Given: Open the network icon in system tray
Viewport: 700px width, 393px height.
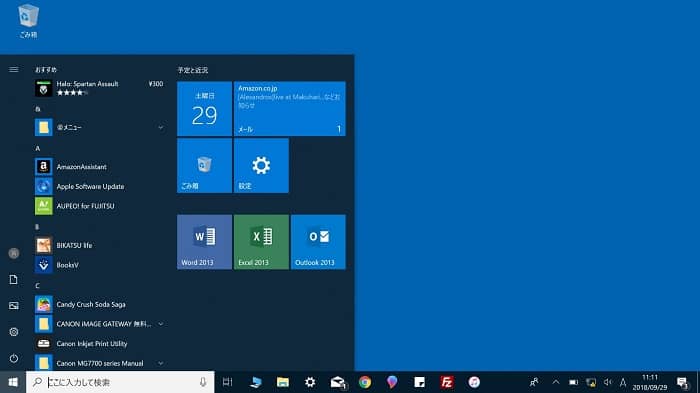Looking at the screenshot, I should point(591,382).
